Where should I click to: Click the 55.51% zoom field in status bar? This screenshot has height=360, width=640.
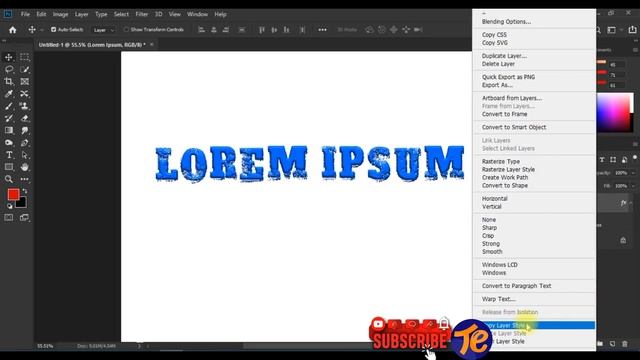click(x=45, y=346)
